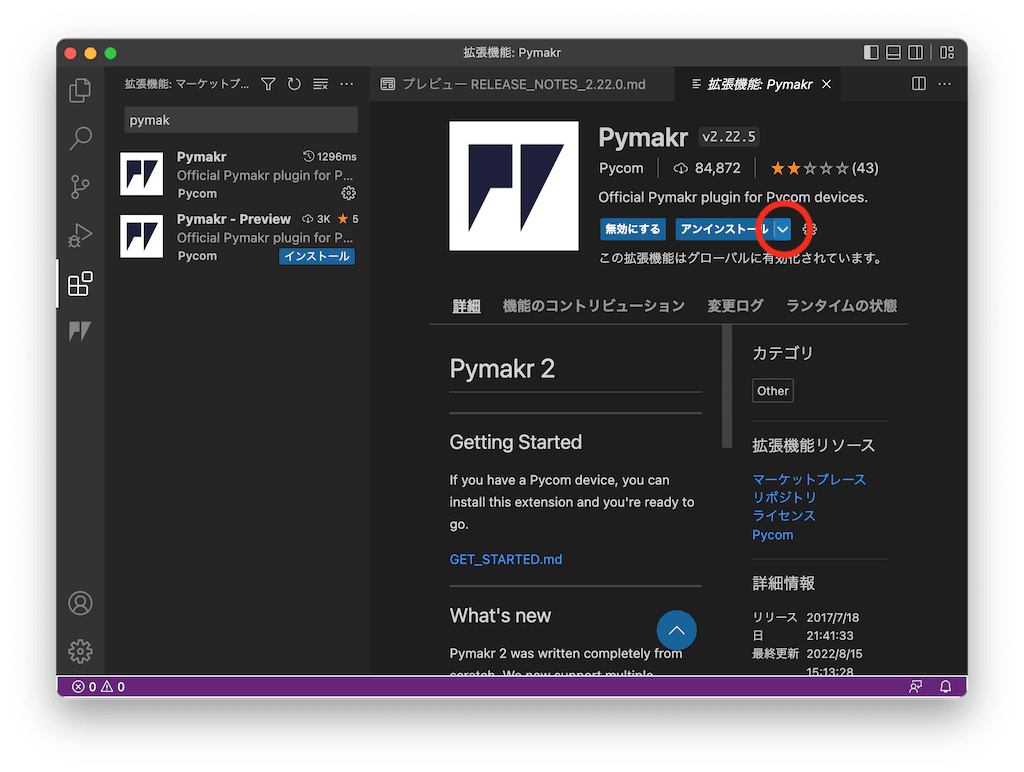Open the Source Control view
The width and height of the screenshot is (1024, 772).
pos(80,187)
